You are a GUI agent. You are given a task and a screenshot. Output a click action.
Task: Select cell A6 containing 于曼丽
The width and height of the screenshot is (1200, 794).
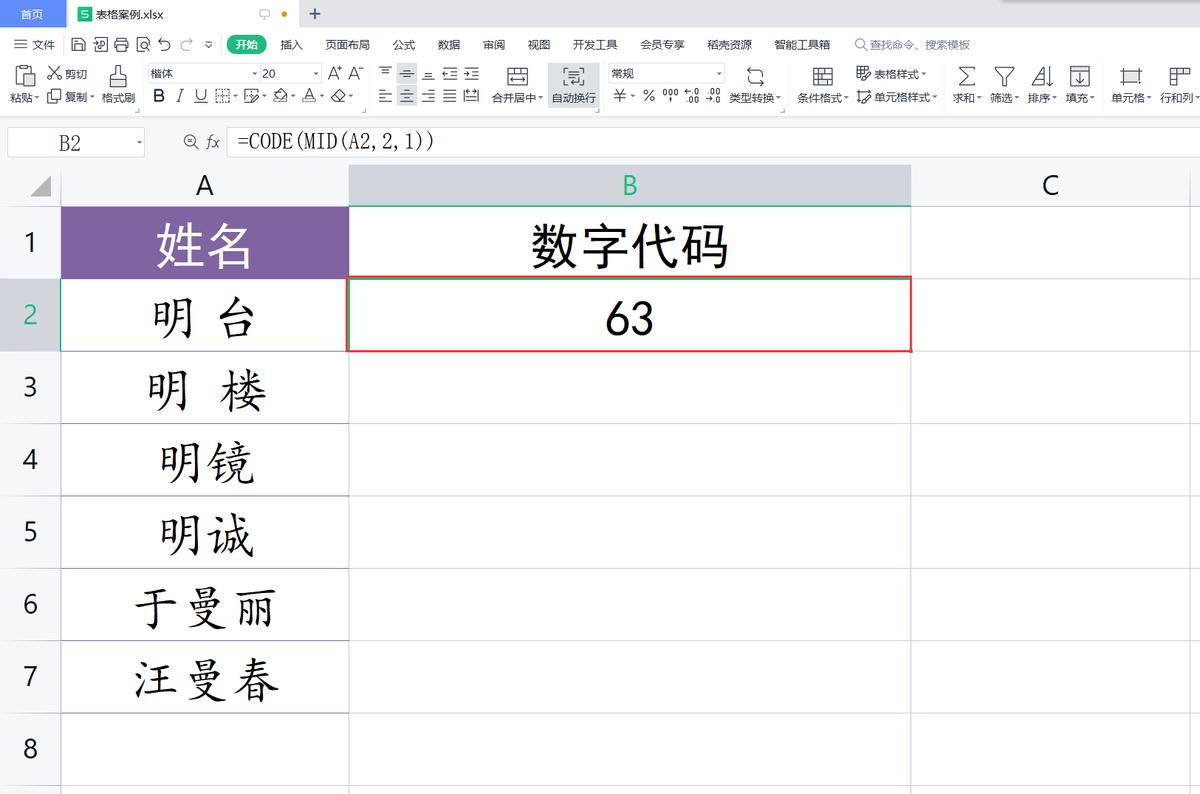[204, 604]
